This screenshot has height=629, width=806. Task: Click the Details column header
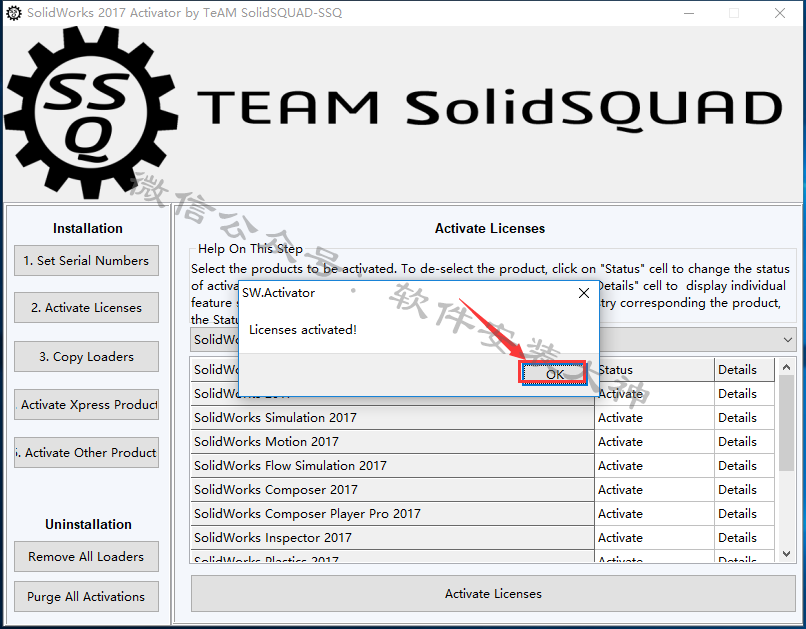click(744, 369)
